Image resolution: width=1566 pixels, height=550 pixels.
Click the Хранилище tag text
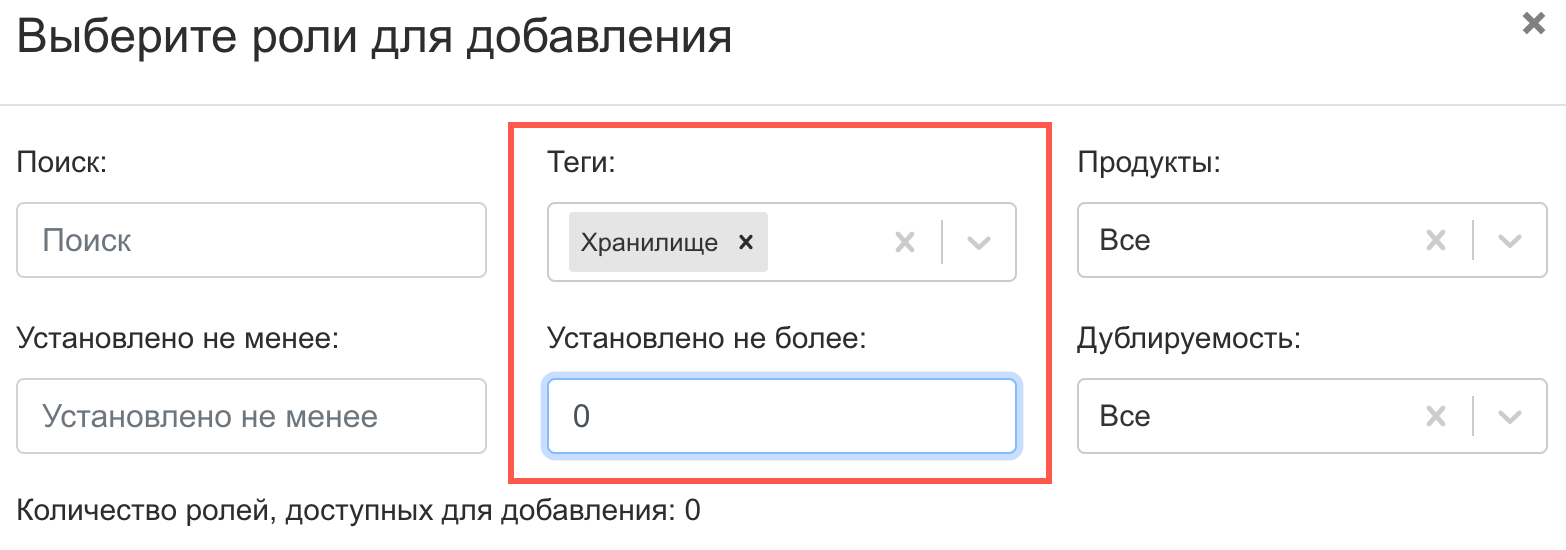click(x=649, y=242)
